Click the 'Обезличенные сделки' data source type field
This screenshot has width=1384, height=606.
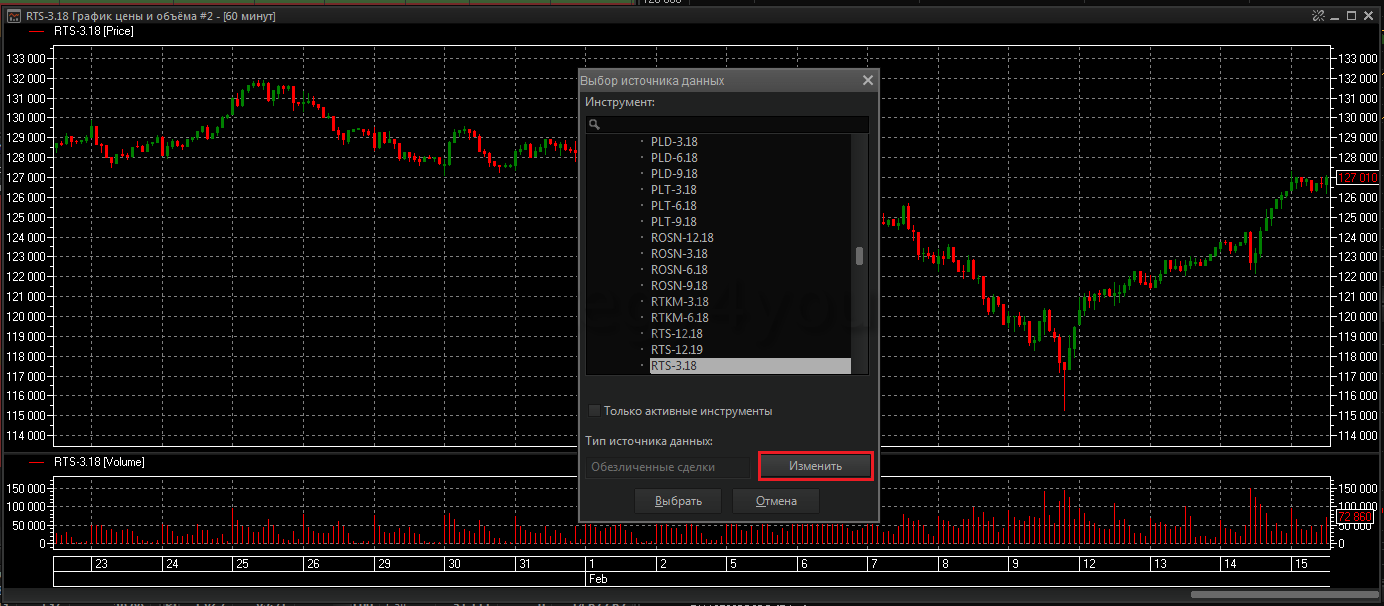click(667, 467)
